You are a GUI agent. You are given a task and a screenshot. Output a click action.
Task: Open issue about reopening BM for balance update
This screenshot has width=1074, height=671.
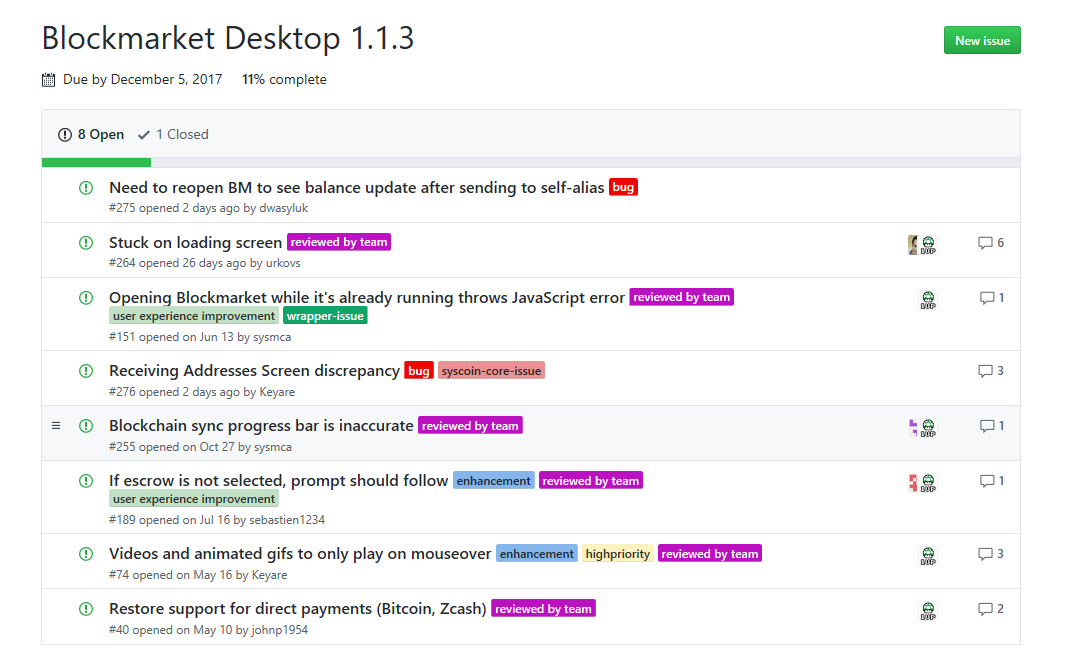[356, 188]
